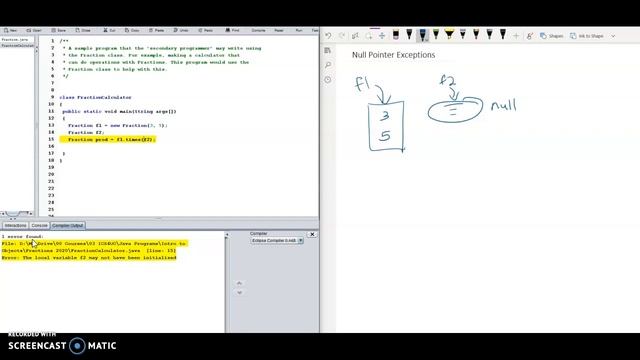Viewport: 640px width, 360px height.
Task: Toggle the Draw with Touch icon
Action: tap(529, 36)
